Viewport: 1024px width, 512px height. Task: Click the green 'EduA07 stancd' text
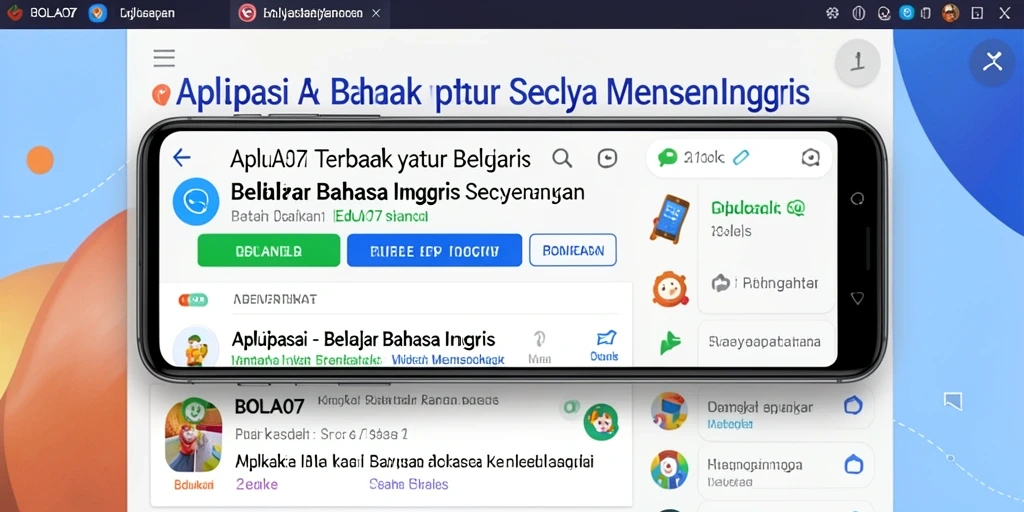(x=381, y=216)
